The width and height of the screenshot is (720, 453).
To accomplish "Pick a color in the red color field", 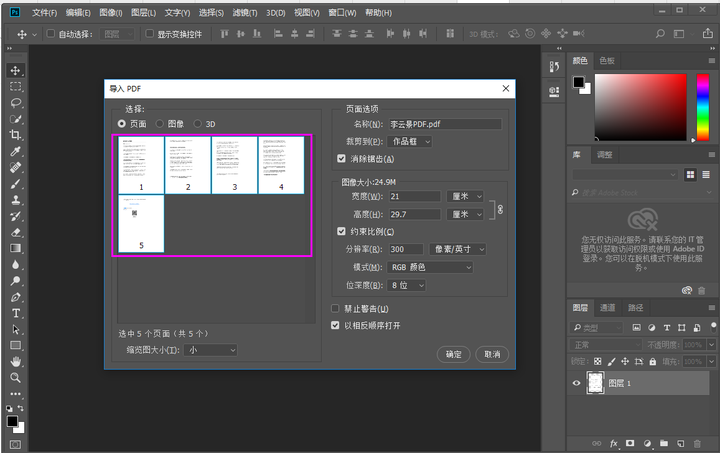I will coord(641,107).
